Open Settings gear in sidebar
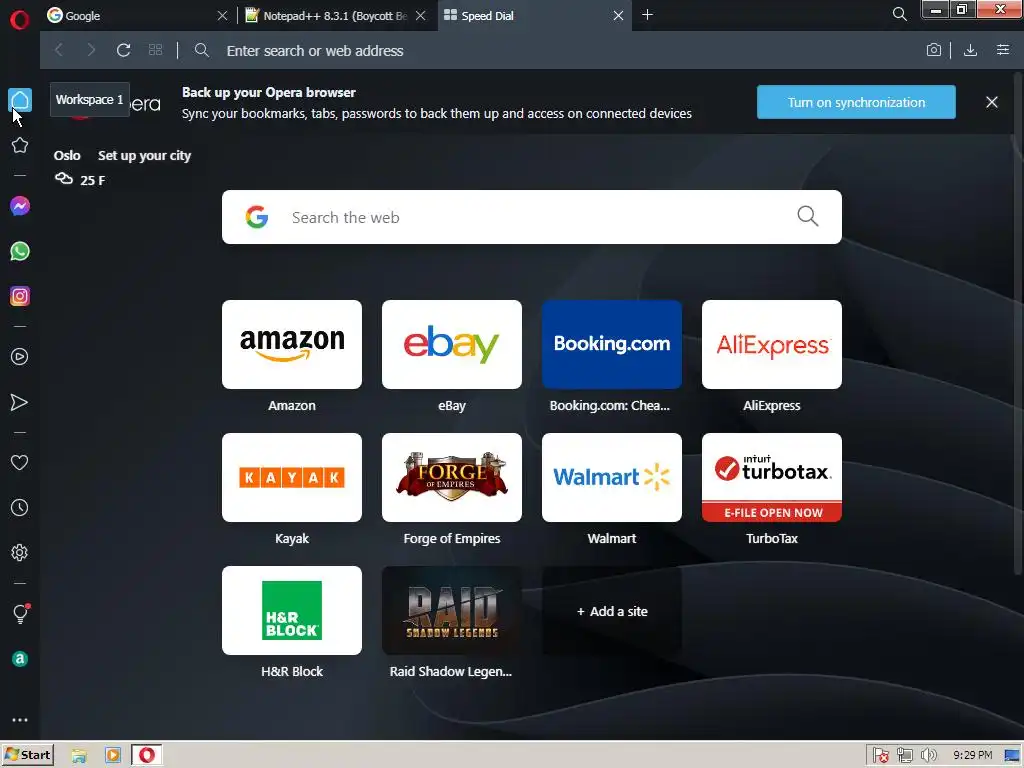1024x768 pixels. coord(20,552)
